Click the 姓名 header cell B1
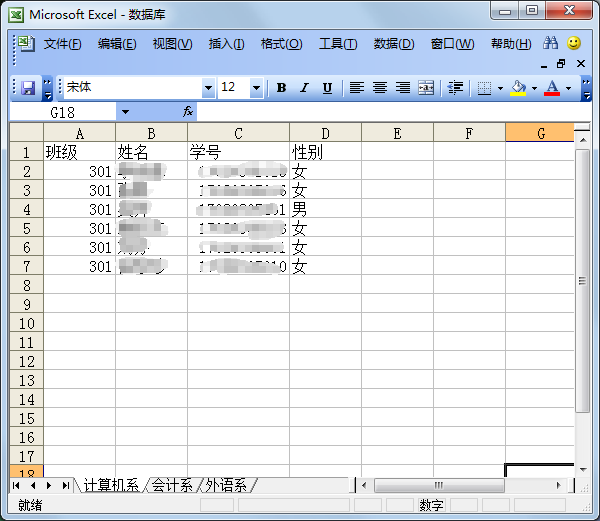Screen dimensions: 600x521 (151, 152)
